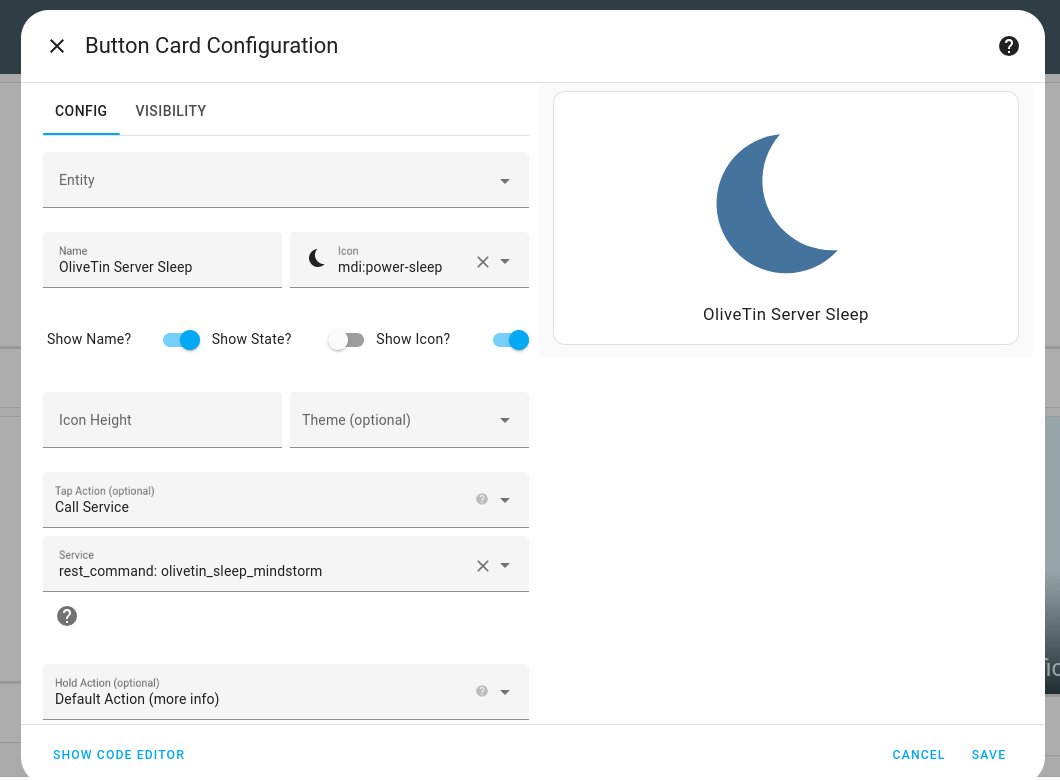Clear the rest_command service field
1060x780 pixels.
point(483,565)
